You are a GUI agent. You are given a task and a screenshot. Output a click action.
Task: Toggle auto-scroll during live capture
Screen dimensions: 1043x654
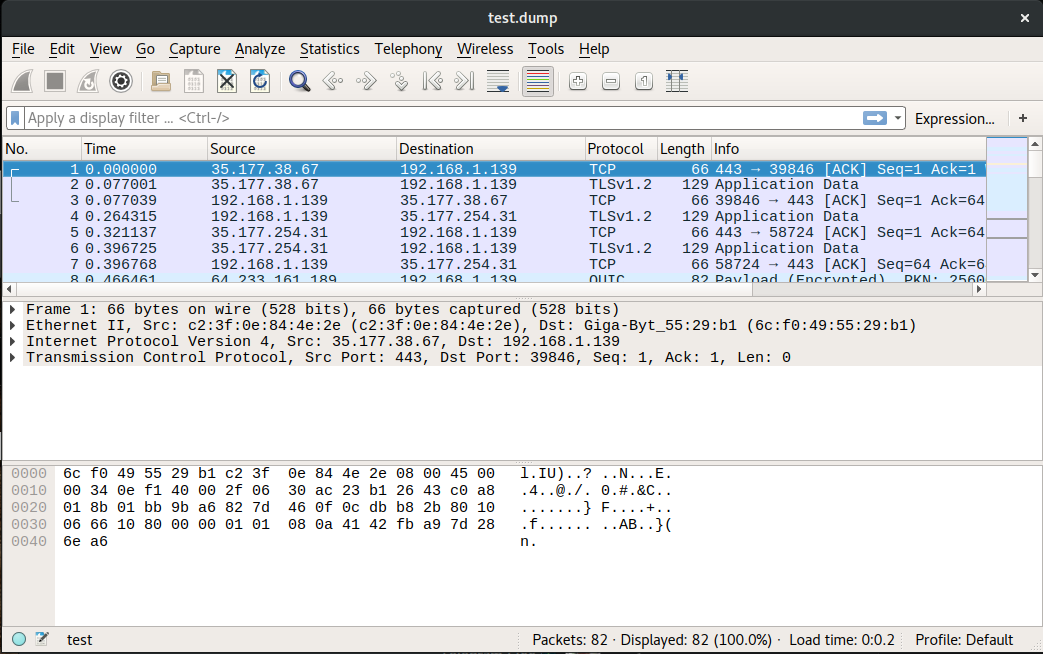coord(498,82)
